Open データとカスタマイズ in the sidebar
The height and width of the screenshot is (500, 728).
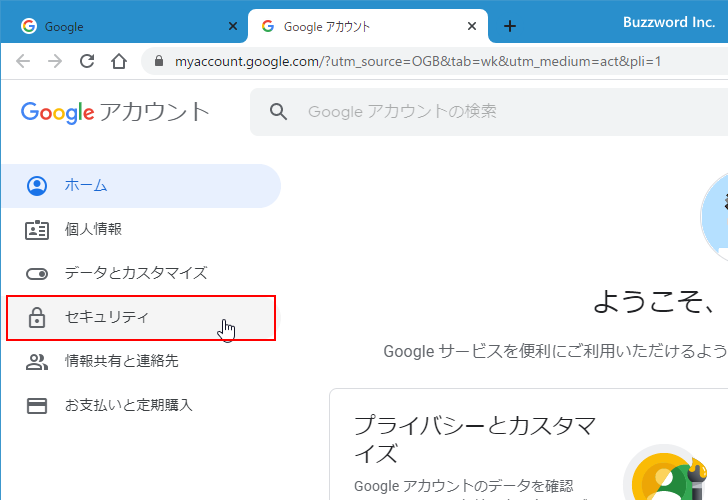click(x=141, y=273)
